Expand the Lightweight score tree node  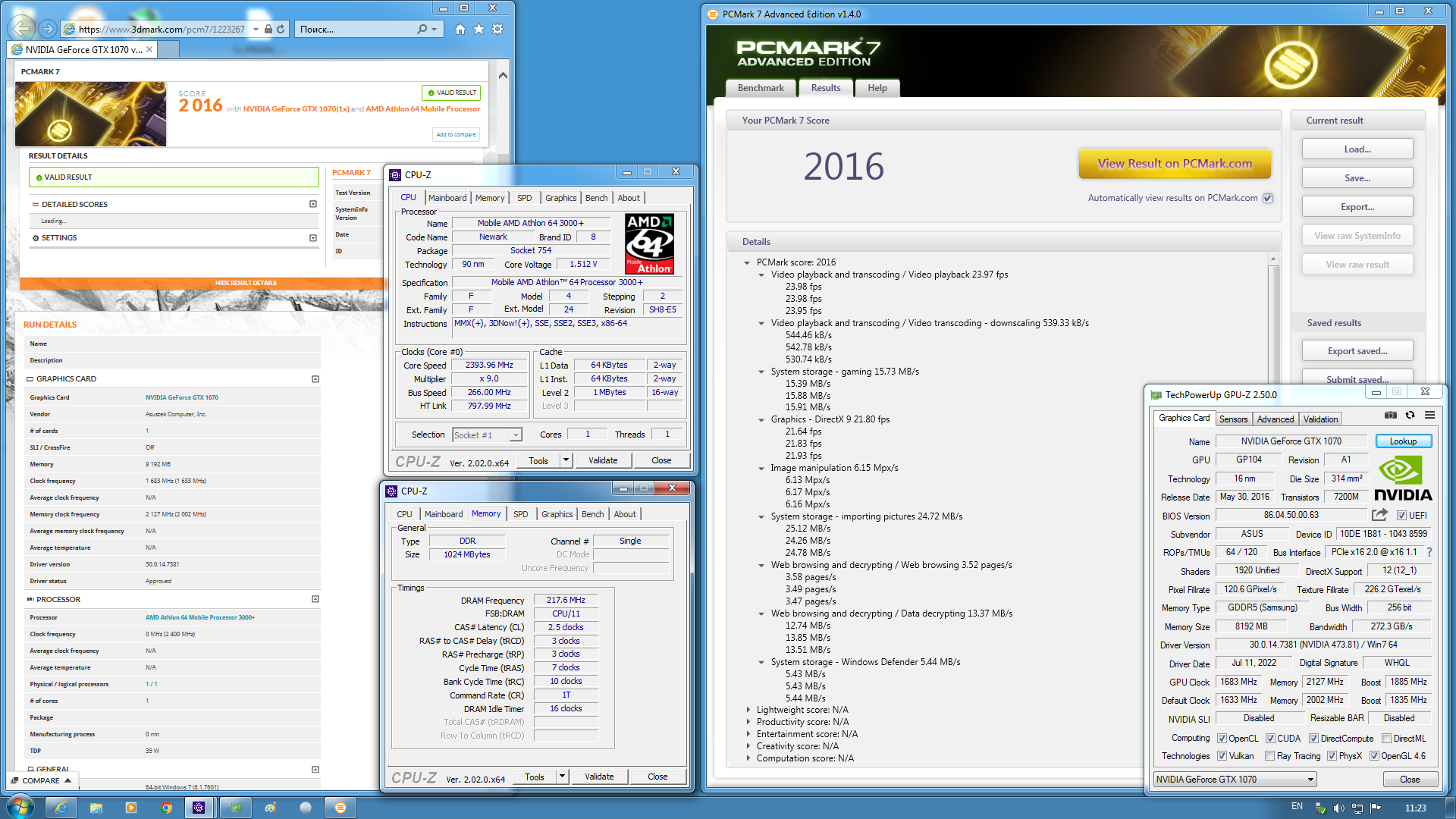click(x=748, y=710)
